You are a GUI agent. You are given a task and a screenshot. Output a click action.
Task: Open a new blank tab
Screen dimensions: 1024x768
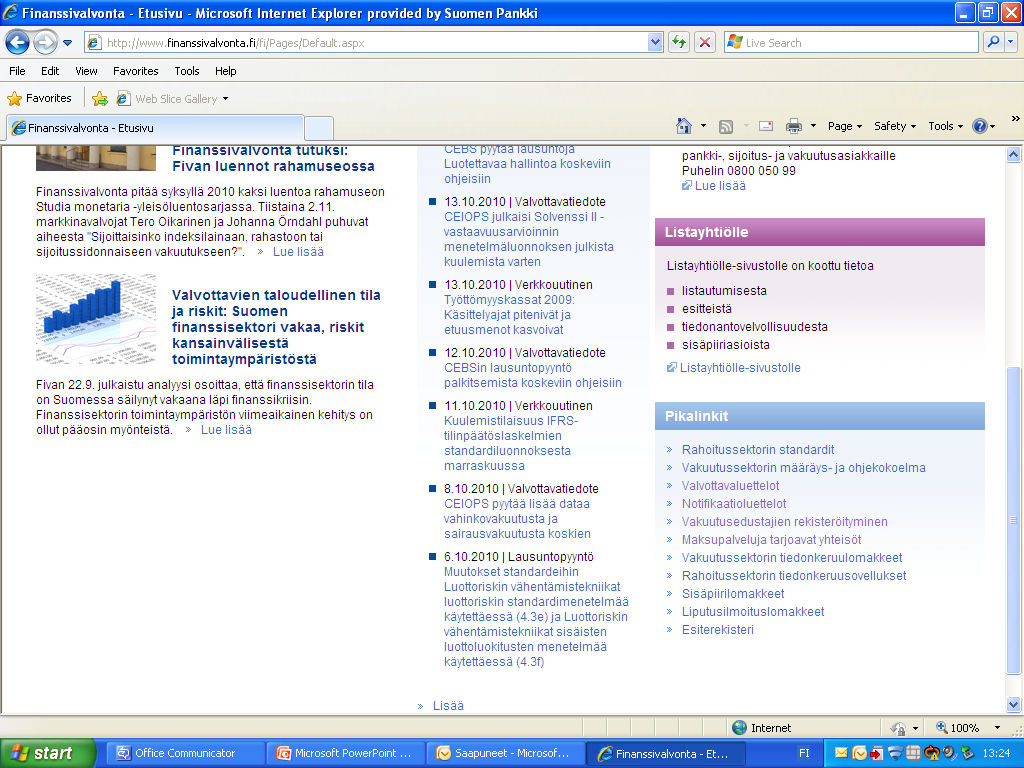point(319,128)
